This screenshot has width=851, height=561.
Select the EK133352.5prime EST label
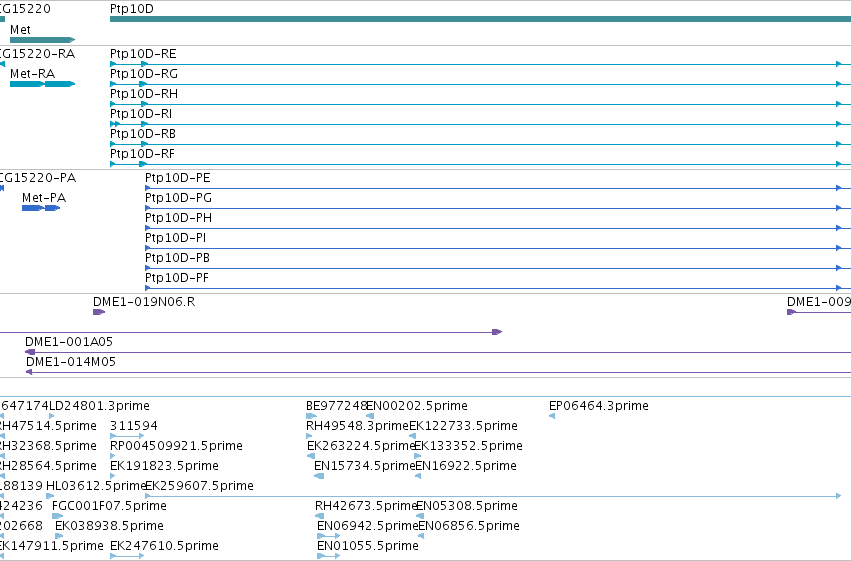(x=468, y=447)
